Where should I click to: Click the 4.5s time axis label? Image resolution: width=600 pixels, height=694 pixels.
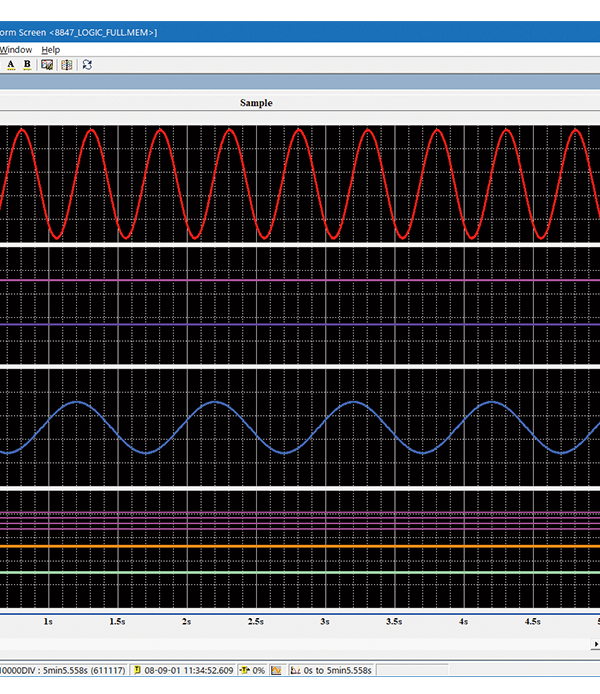tap(533, 621)
